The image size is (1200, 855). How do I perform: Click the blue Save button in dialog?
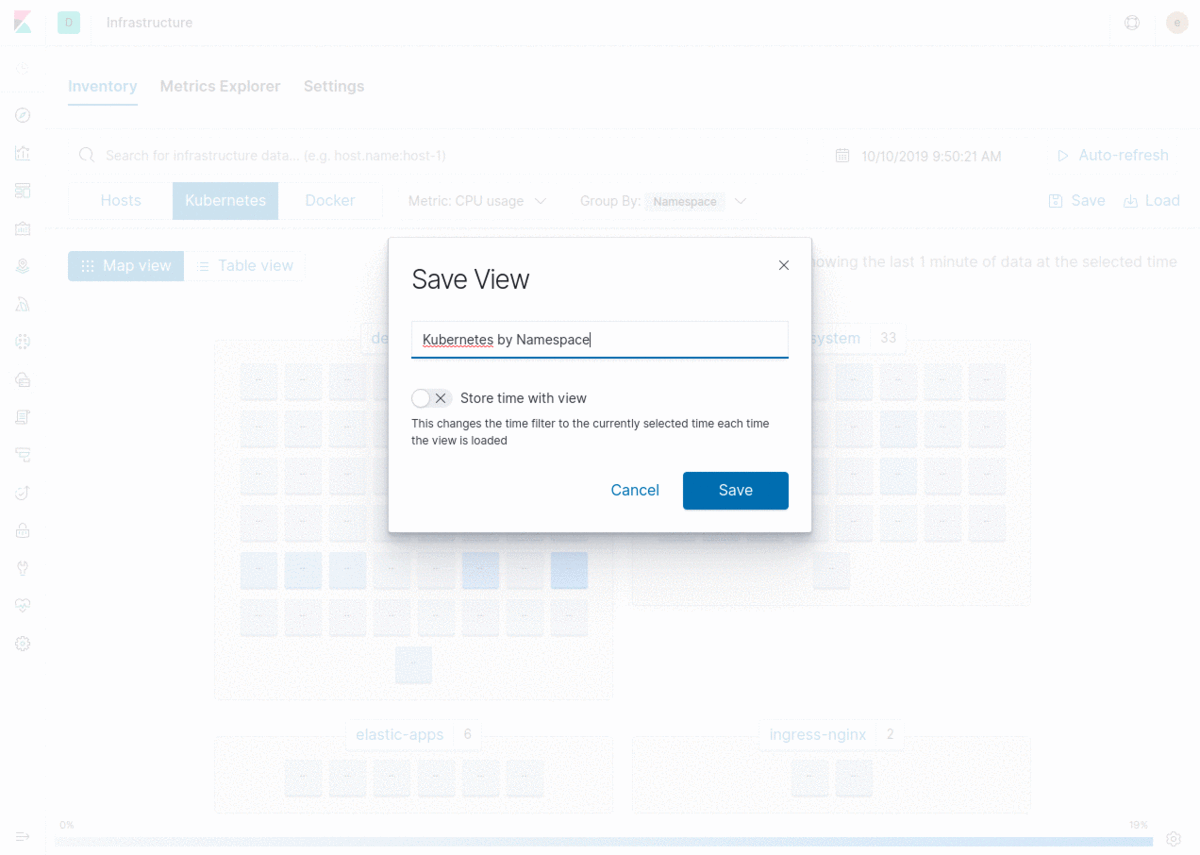coord(736,490)
